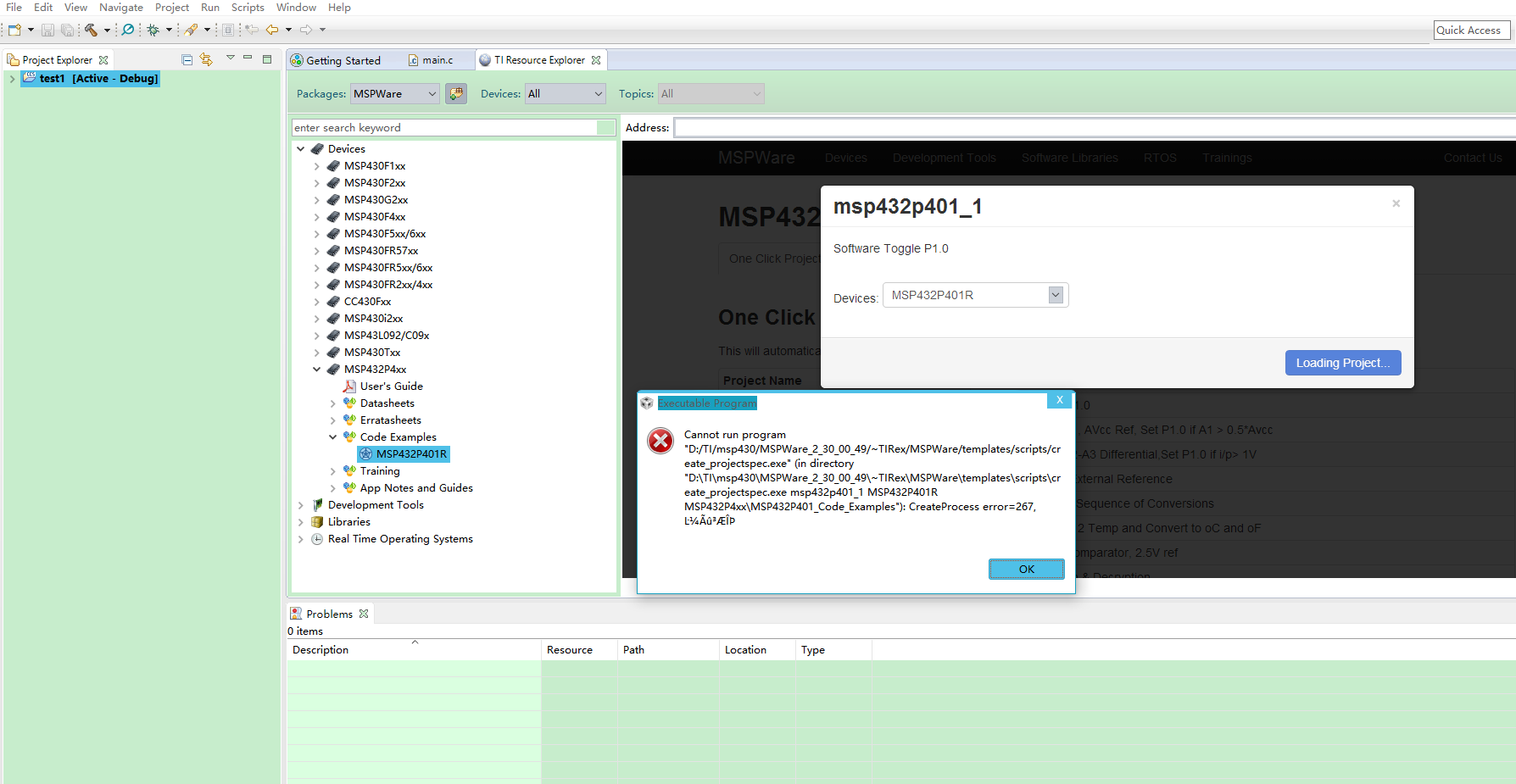Open the Debug dropdown arrow
Image resolution: width=1516 pixels, height=784 pixels.
169,30
